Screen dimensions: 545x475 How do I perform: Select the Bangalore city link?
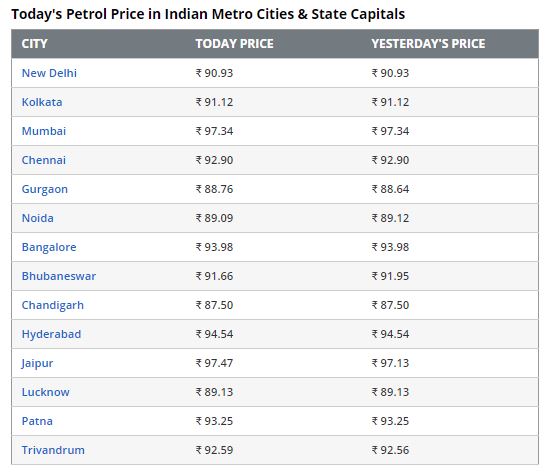tap(49, 247)
